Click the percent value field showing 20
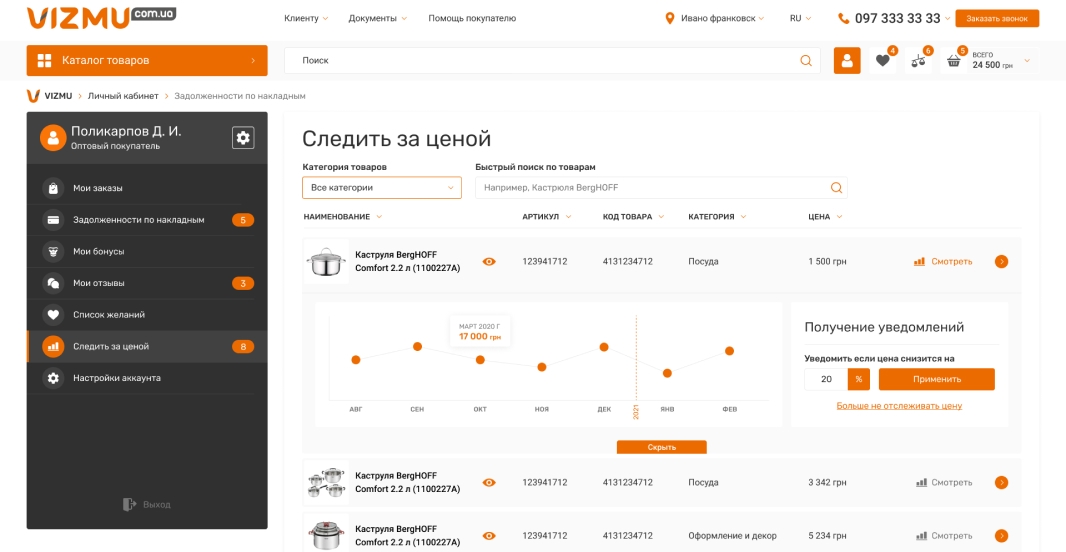The width and height of the screenshot is (1066, 552). (826, 379)
